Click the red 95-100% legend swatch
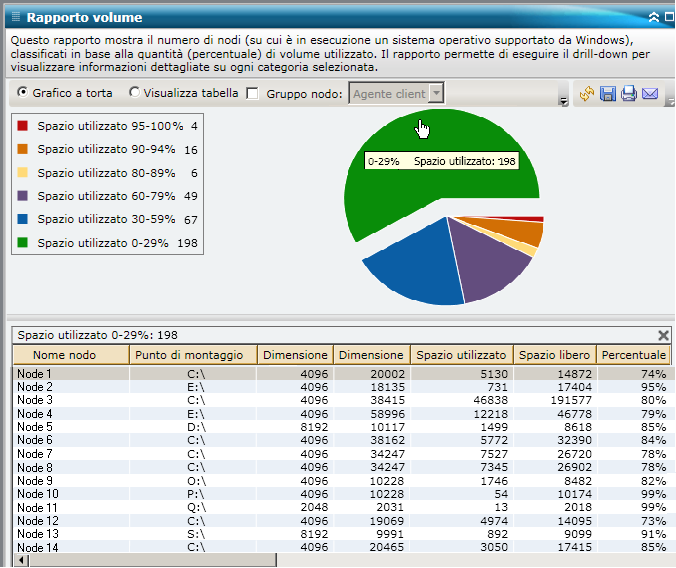The image size is (676, 568). (x=22, y=126)
